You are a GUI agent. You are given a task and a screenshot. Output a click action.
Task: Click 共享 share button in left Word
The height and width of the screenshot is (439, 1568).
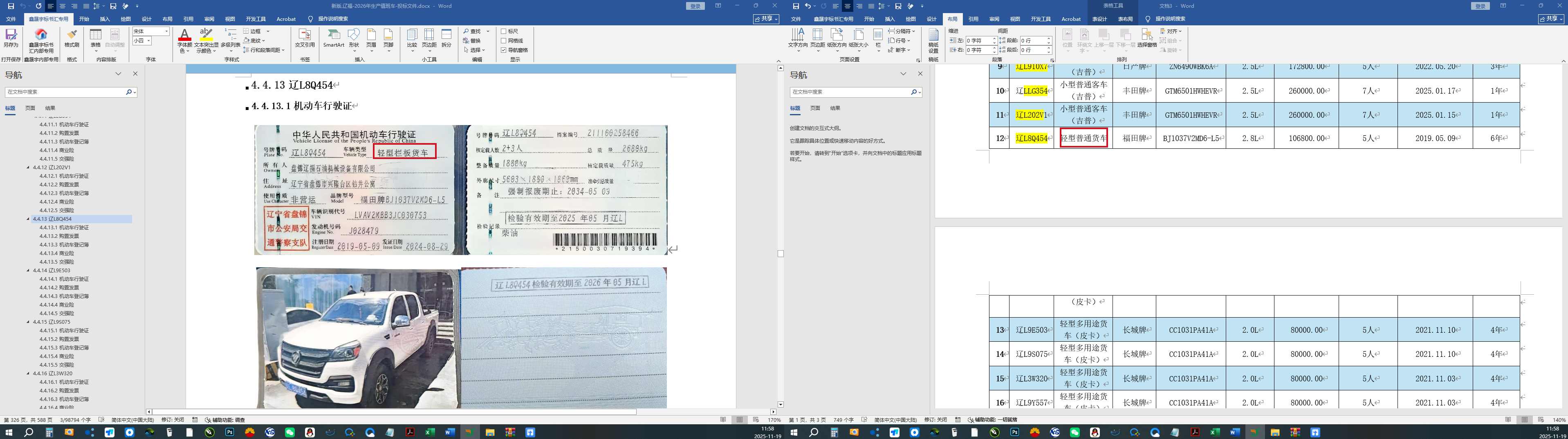click(766, 19)
